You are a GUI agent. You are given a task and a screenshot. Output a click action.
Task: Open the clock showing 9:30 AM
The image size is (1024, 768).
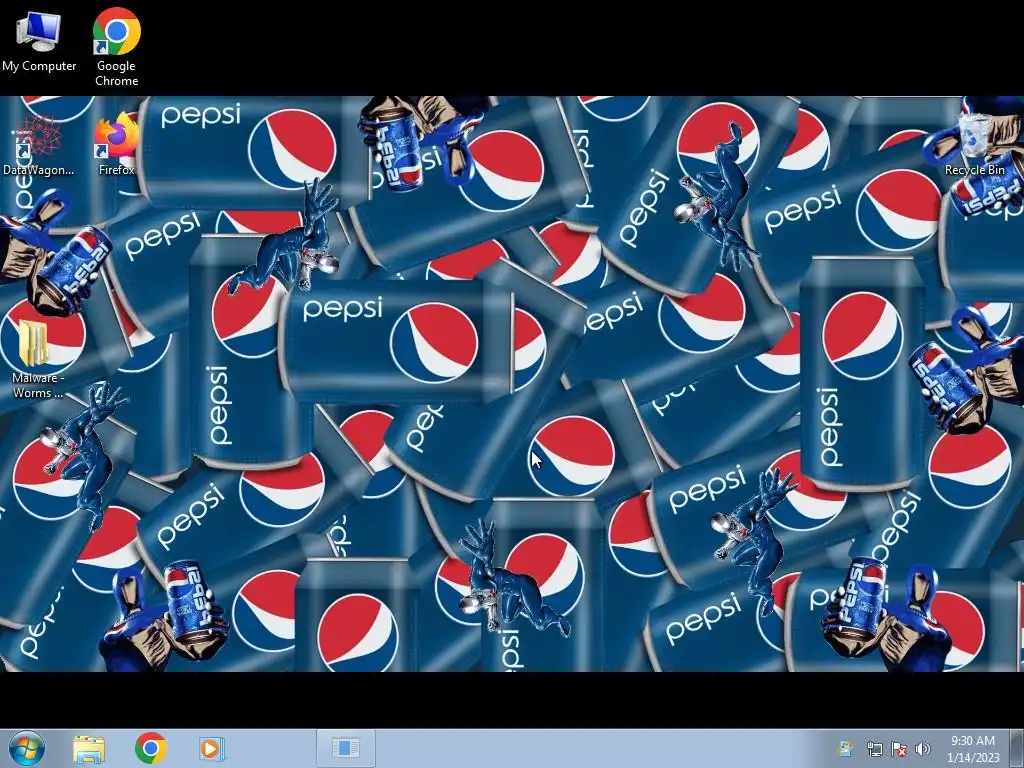tap(973, 749)
